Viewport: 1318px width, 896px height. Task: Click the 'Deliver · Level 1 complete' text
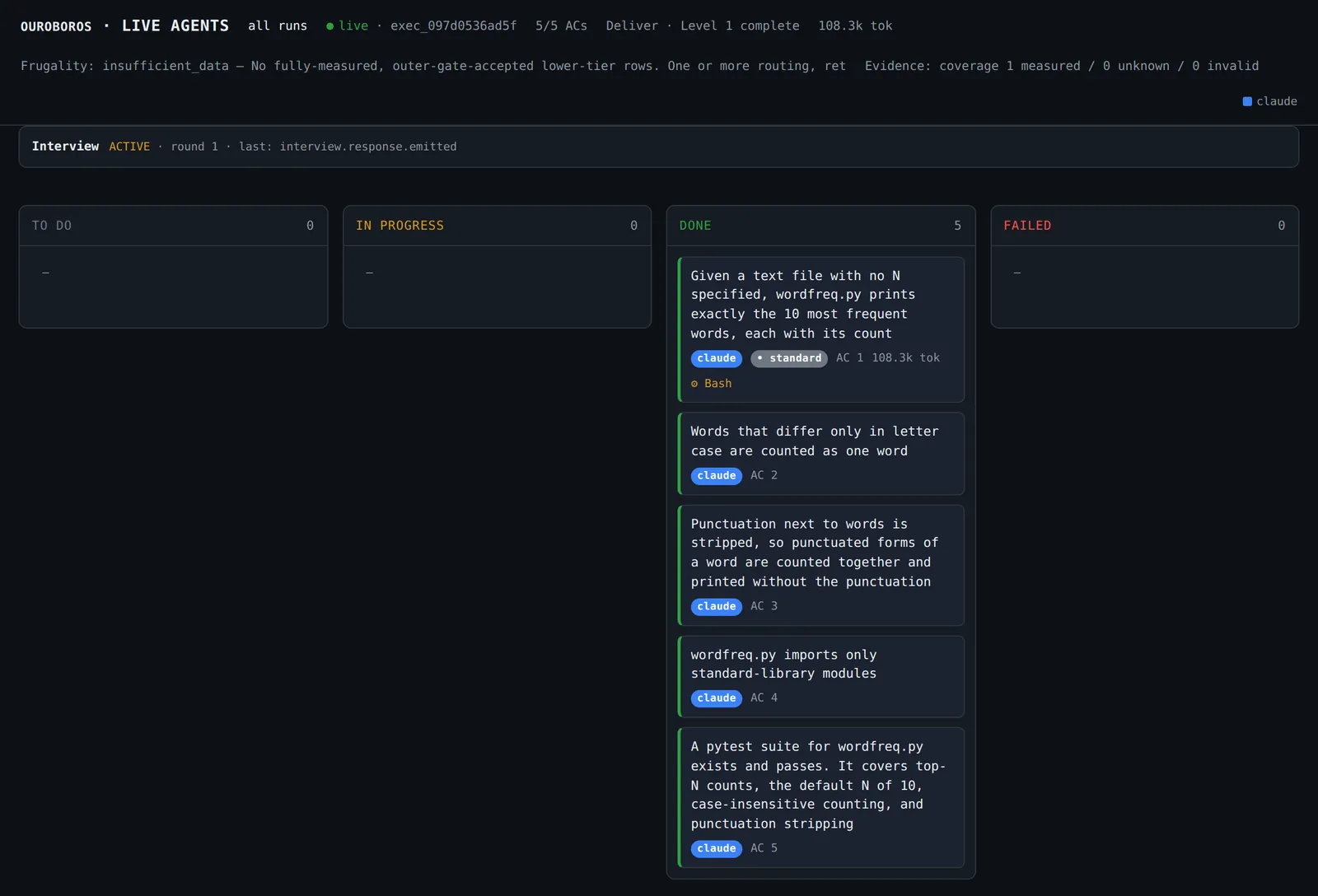[x=703, y=26]
